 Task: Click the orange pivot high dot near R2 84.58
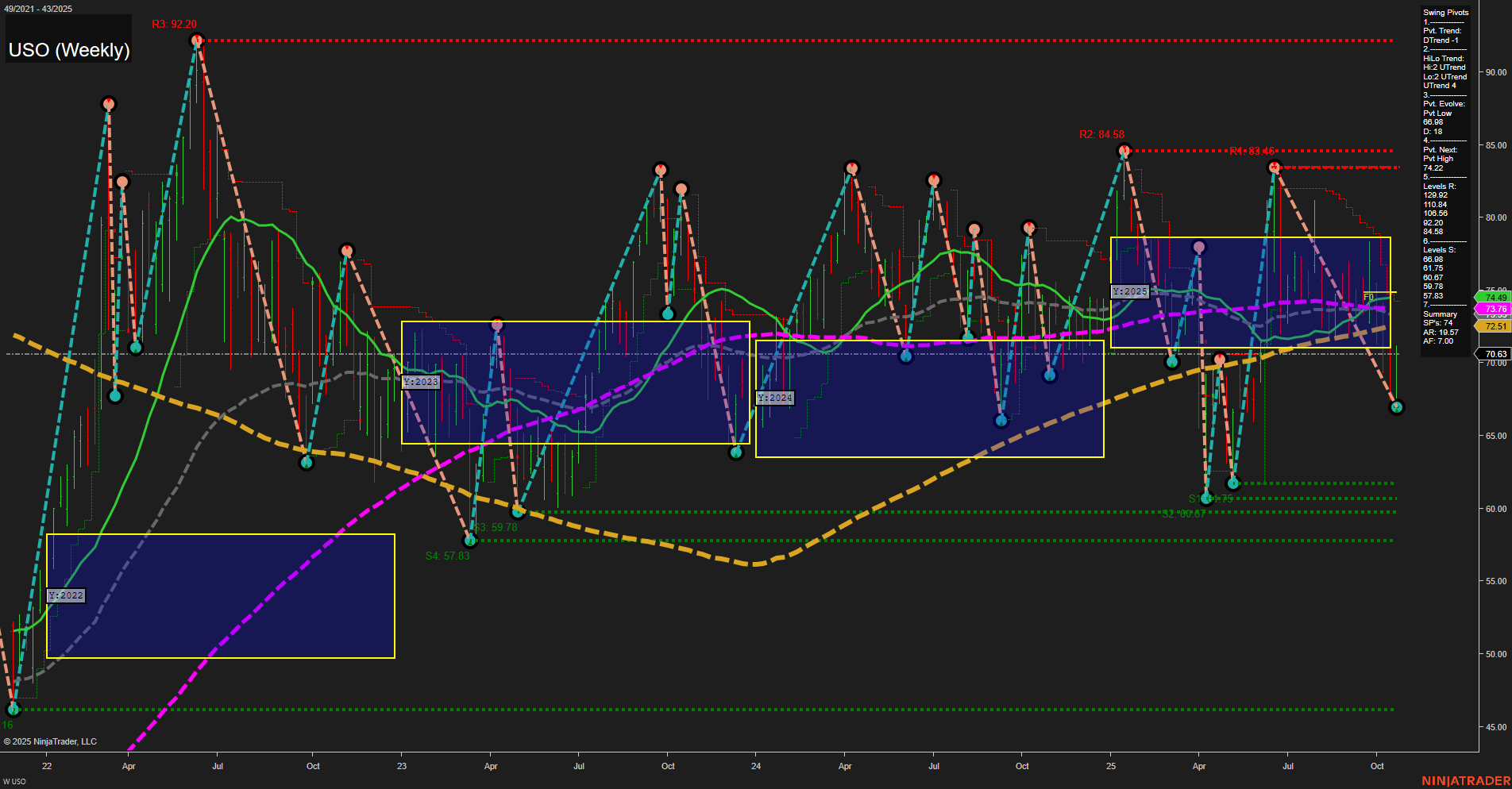click(x=1124, y=148)
